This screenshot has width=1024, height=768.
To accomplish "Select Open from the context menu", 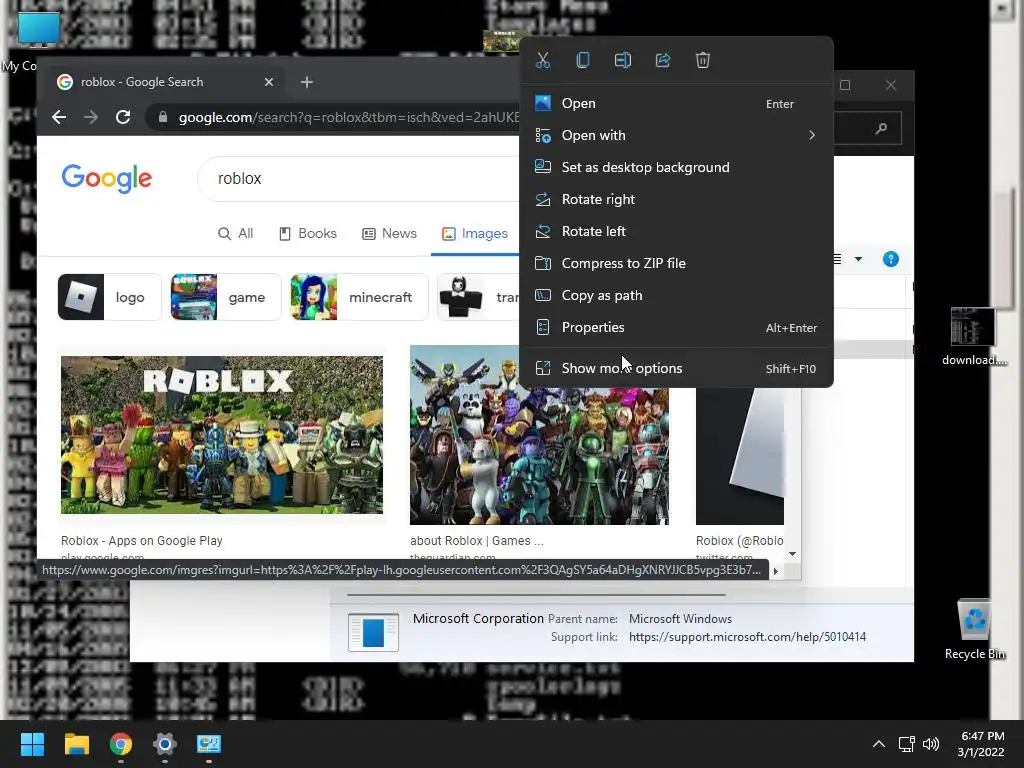I will pos(676,103).
